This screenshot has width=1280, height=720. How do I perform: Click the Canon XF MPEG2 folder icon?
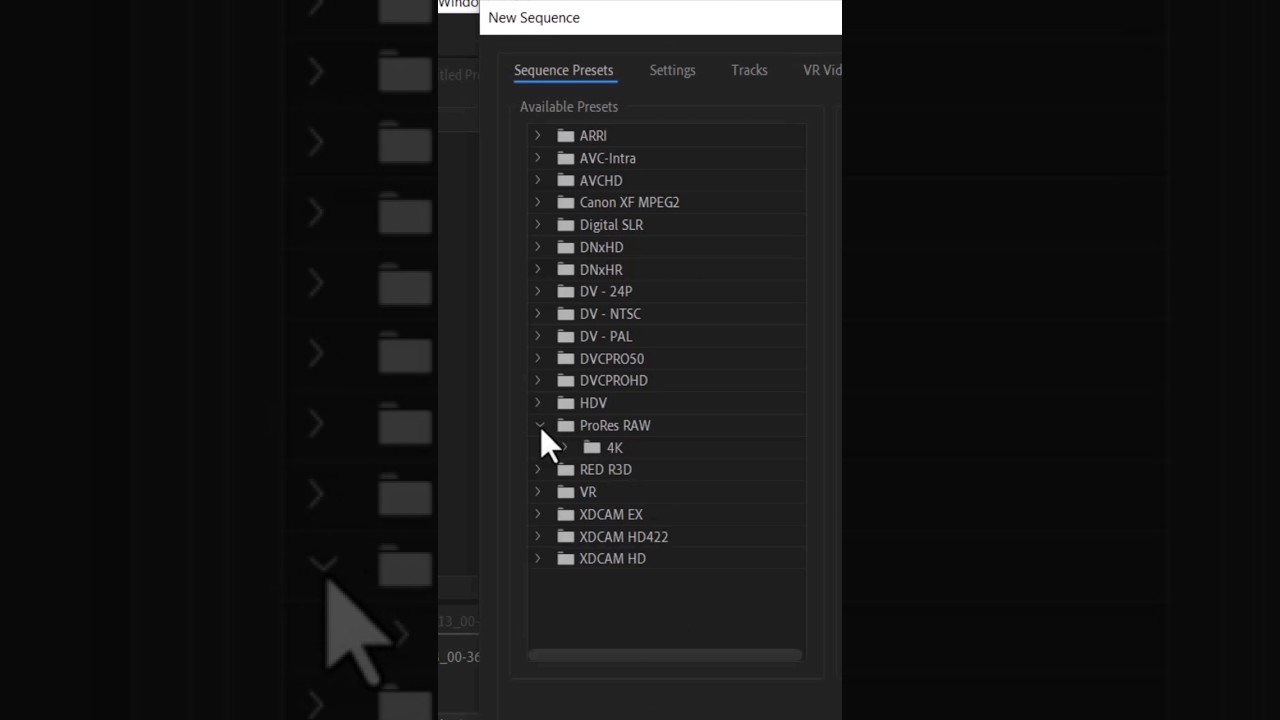pyautogui.click(x=565, y=202)
